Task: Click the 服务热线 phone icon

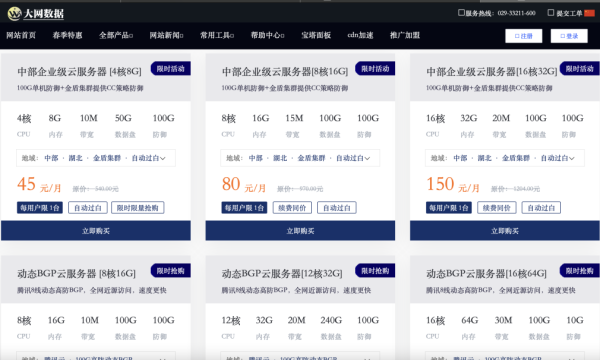Action: click(x=461, y=13)
